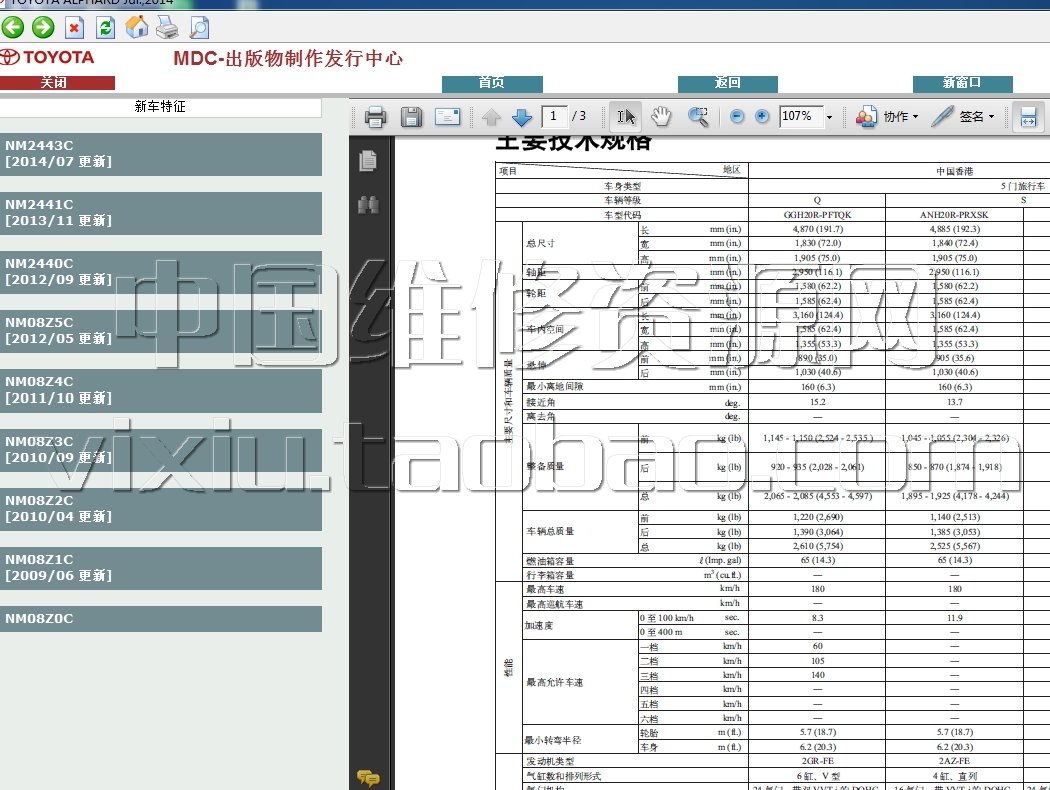Screen dimensions: 1050x790
Task: Choose the marquee zoom tool
Action: point(698,117)
